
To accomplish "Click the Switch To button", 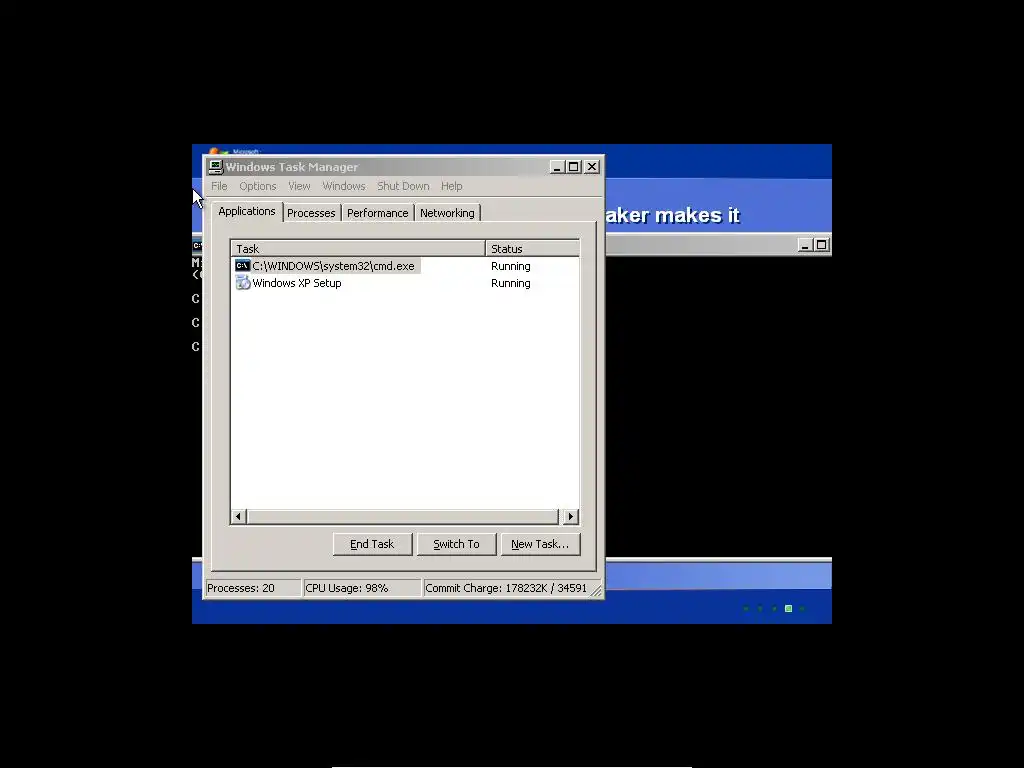I will click(x=456, y=544).
